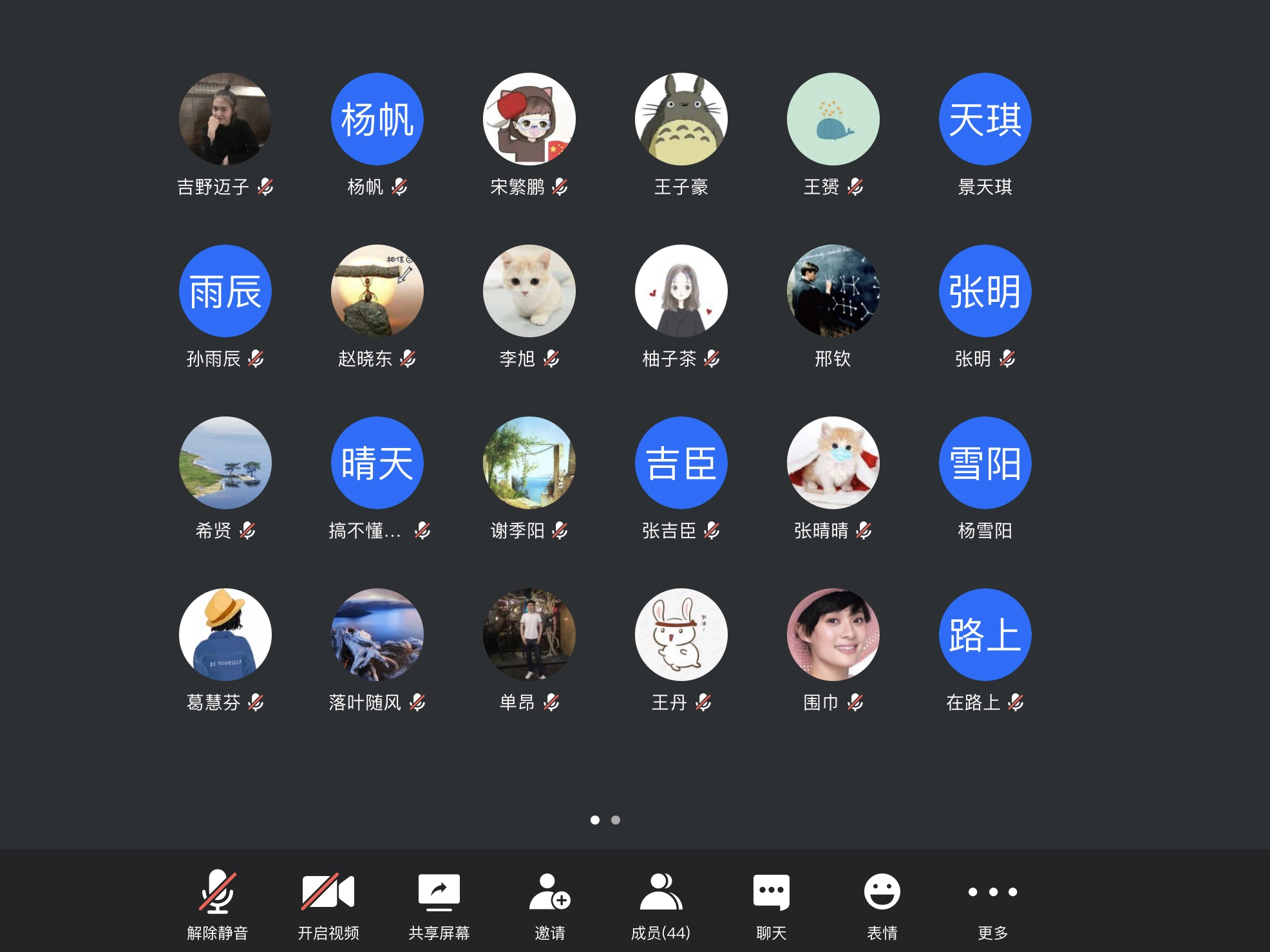Click the Totoro avatar of 王子豪
The width and height of the screenshot is (1270, 952).
click(681, 119)
